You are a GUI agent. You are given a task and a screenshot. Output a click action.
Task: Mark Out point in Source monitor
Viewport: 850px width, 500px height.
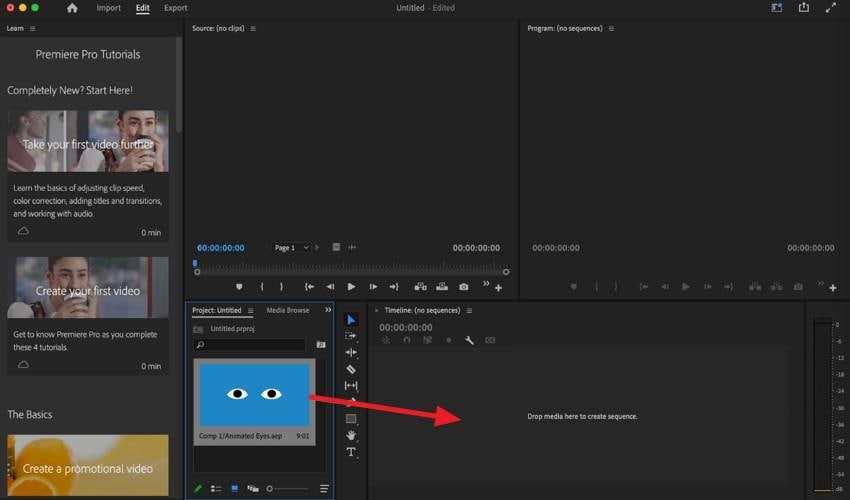281,286
